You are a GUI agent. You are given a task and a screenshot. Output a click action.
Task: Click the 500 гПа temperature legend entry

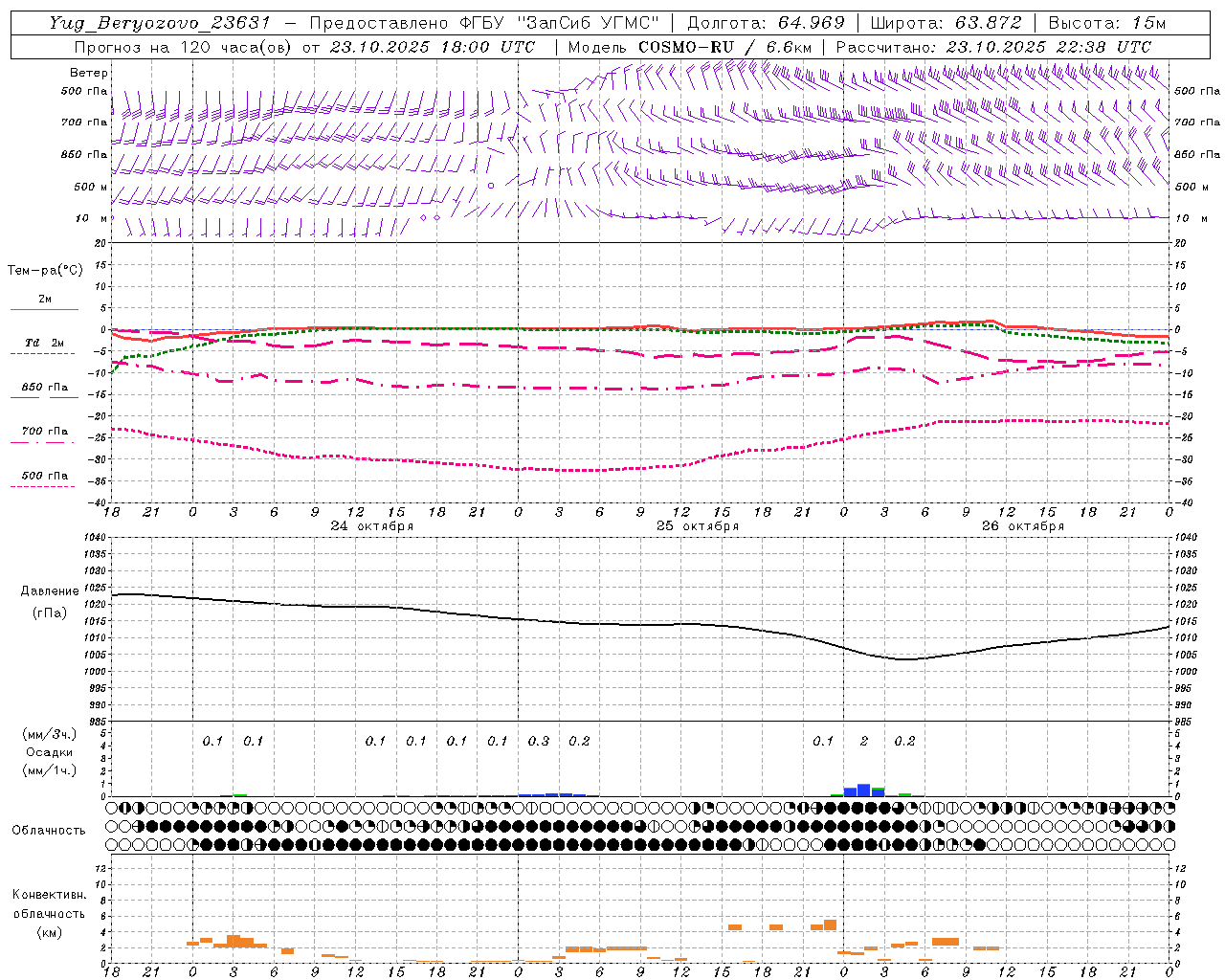pos(44,476)
